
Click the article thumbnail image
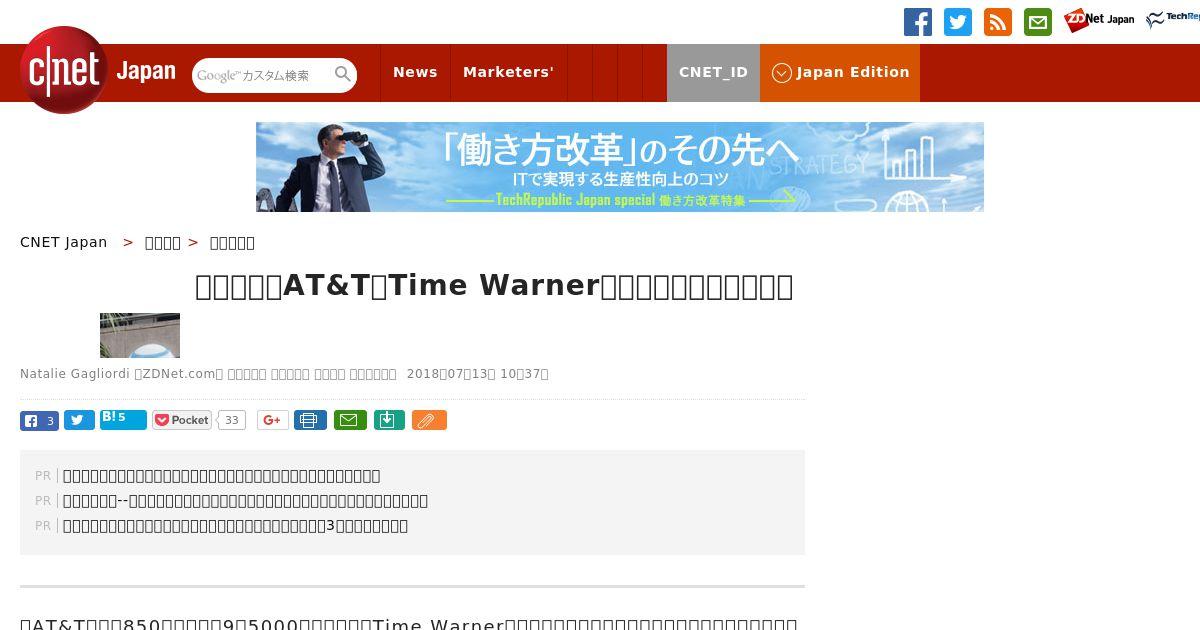point(140,335)
